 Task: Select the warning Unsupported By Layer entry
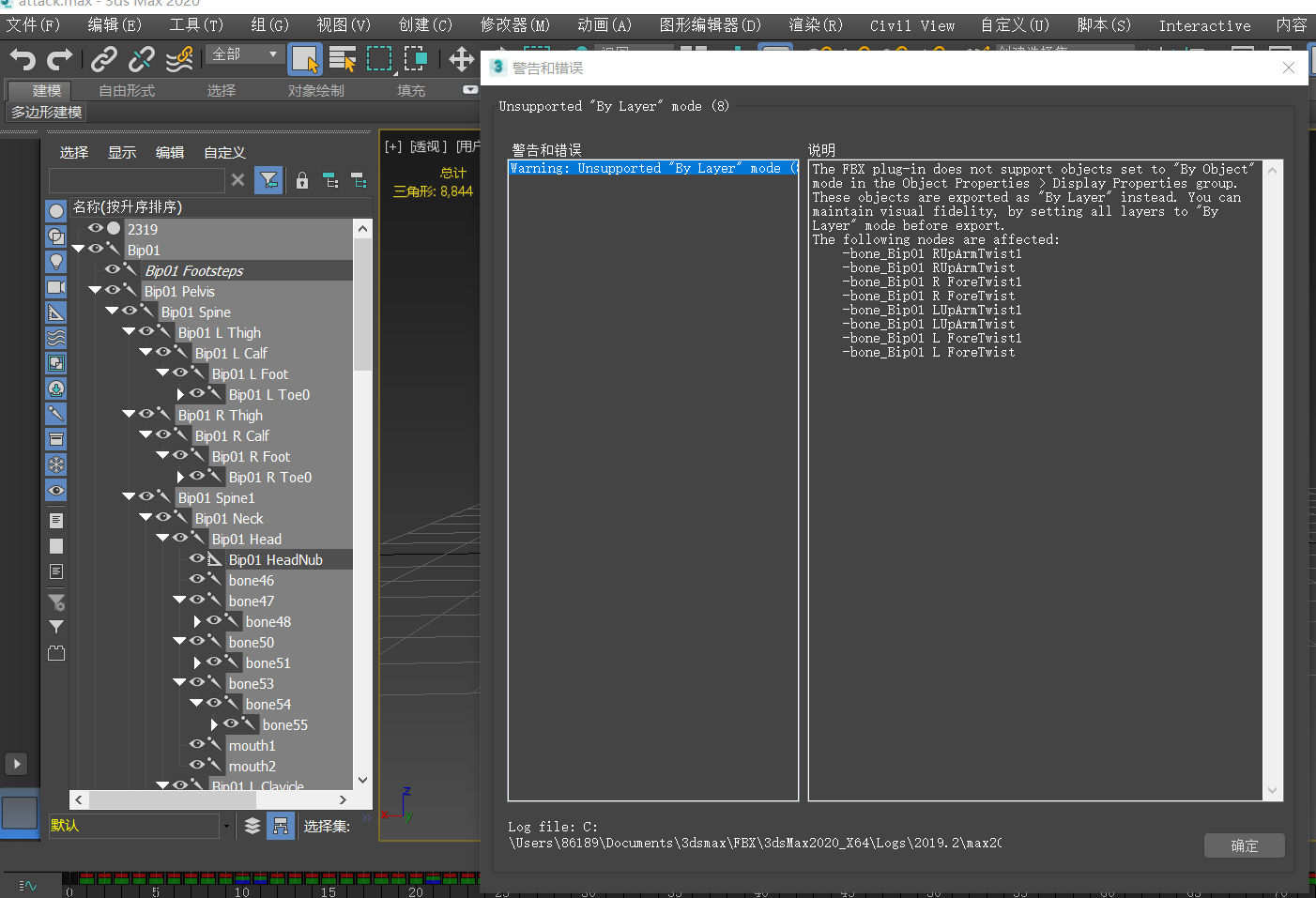point(653,168)
